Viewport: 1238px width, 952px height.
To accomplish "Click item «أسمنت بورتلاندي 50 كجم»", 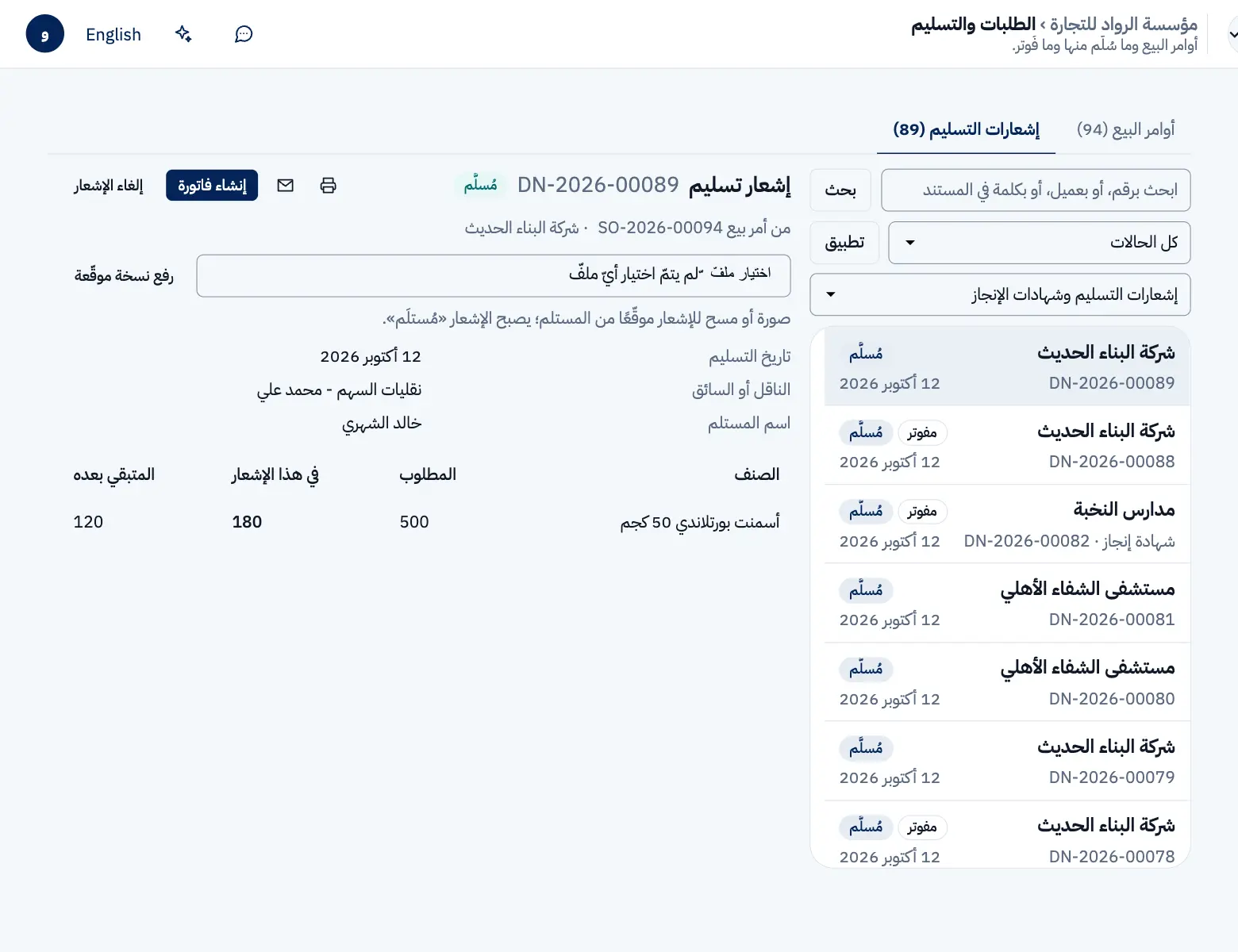I will pos(700,522).
